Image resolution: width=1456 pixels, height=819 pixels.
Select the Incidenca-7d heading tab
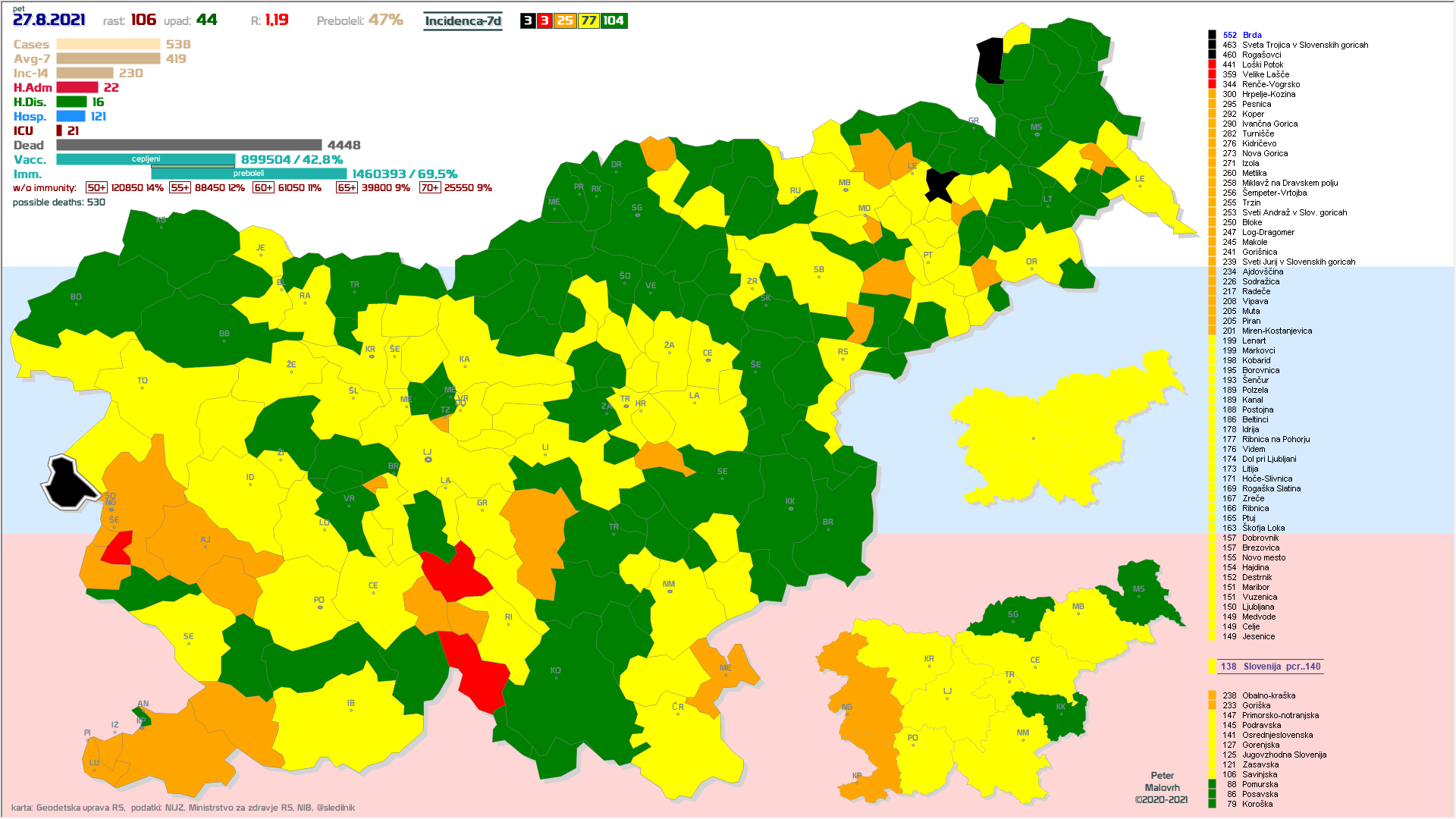click(x=463, y=21)
